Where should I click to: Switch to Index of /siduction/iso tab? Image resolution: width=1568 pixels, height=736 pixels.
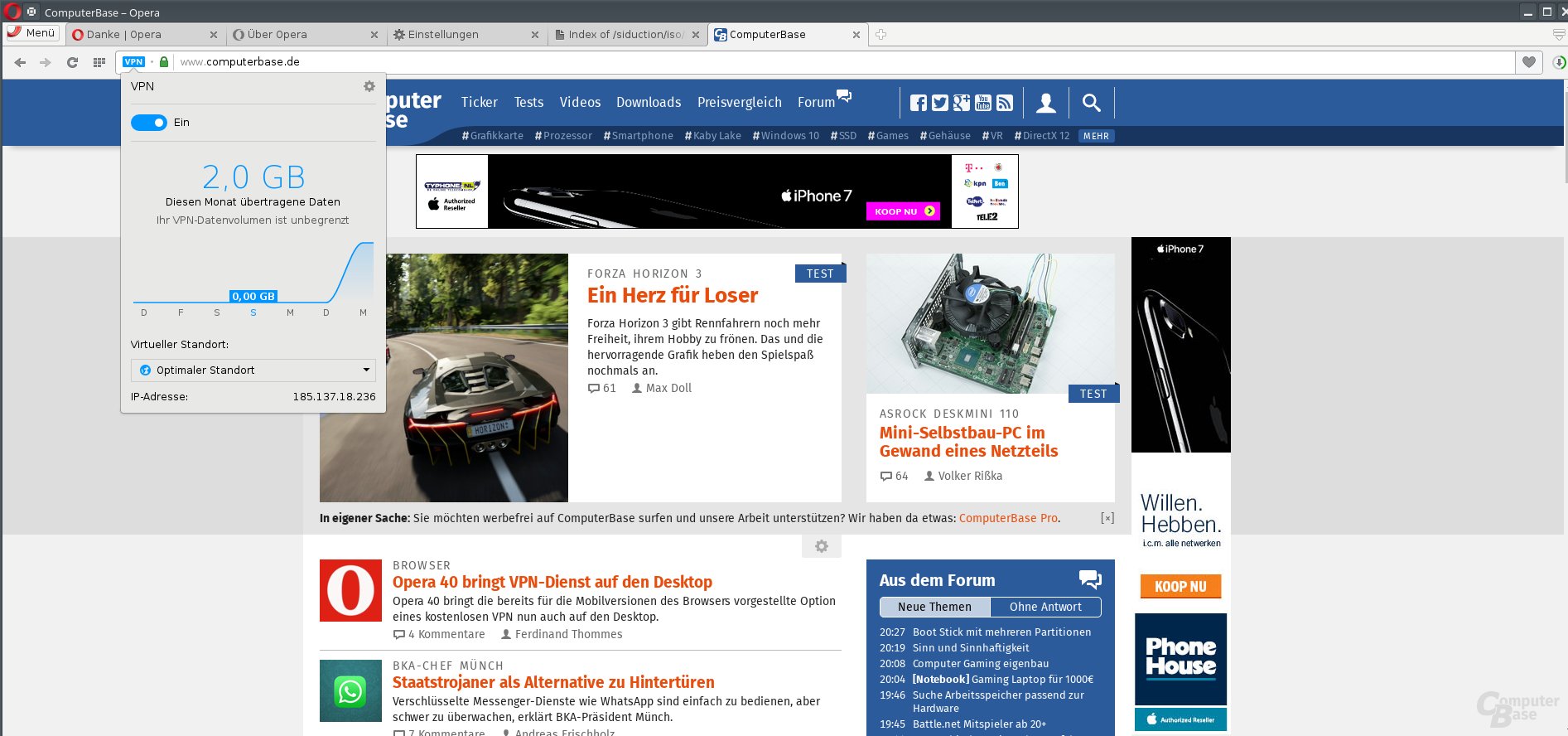(627, 35)
